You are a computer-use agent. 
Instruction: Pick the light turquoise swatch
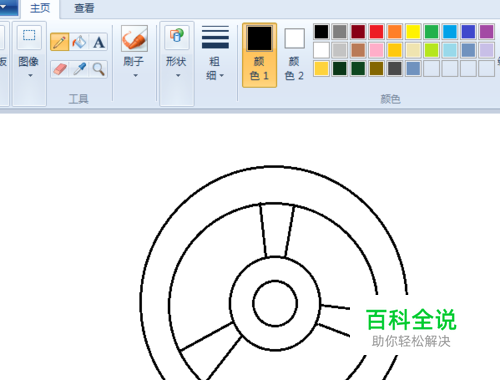(x=450, y=50)
